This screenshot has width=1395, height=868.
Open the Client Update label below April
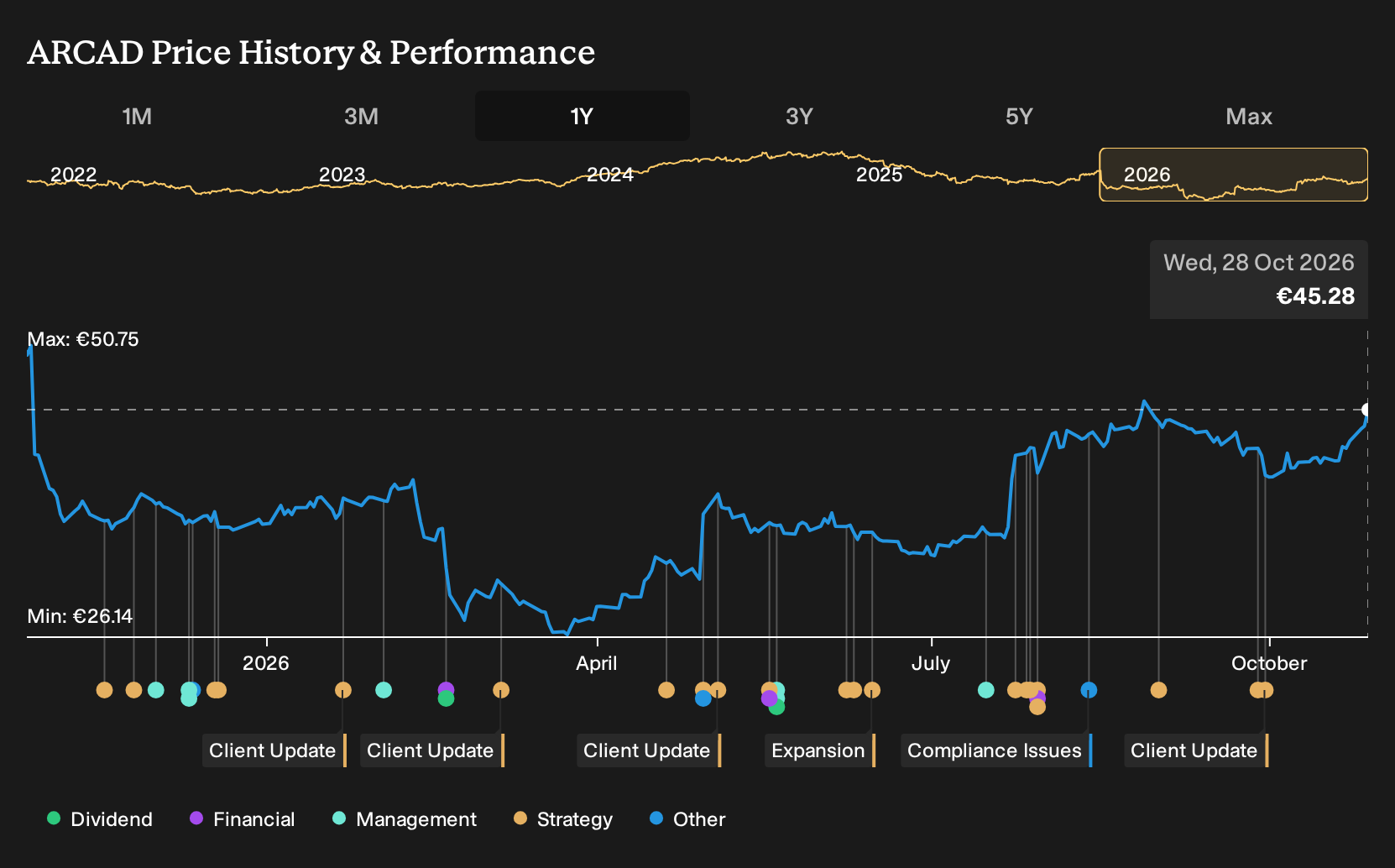coord(649,750)
